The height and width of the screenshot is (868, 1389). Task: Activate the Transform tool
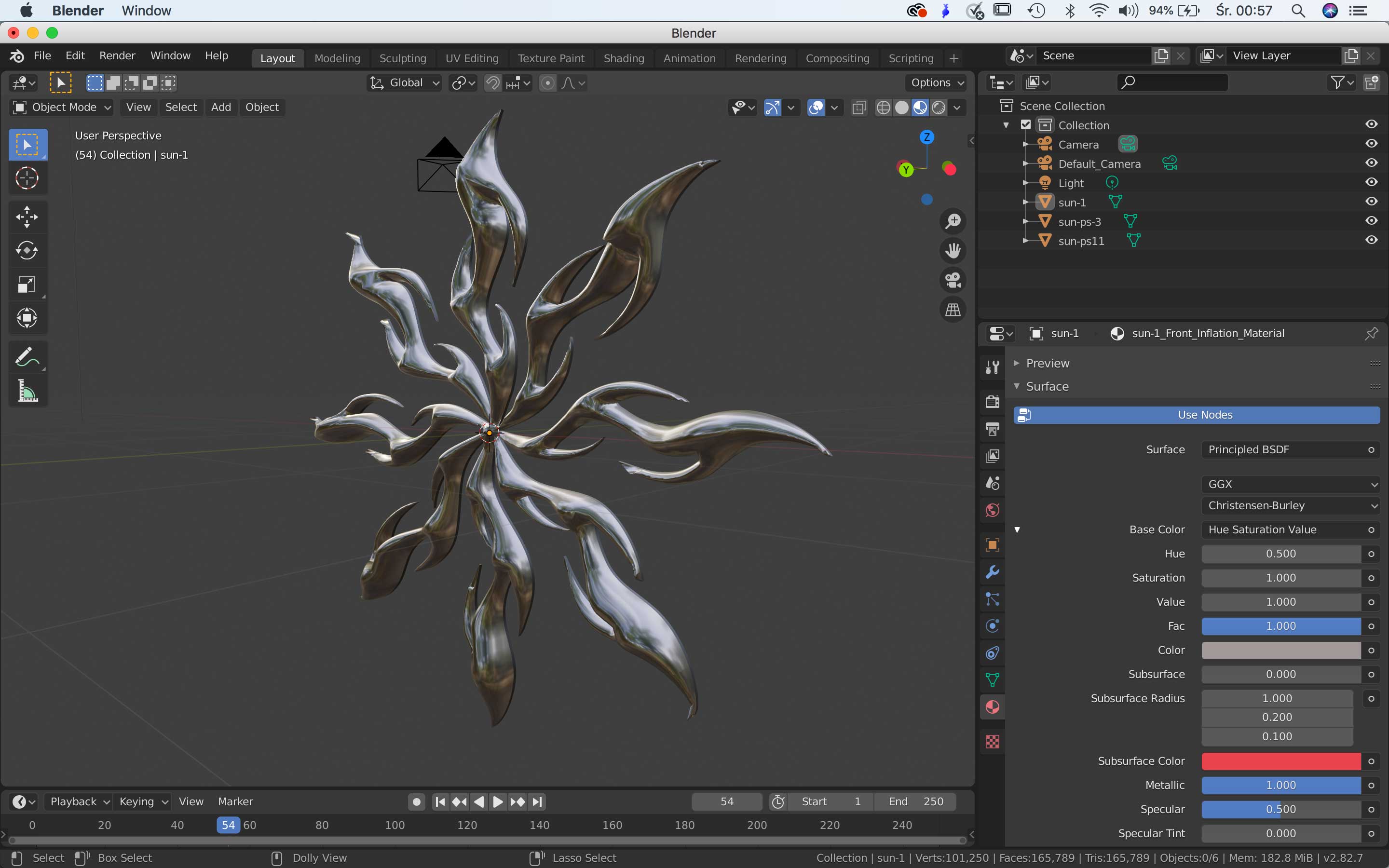tap(27, 318)
